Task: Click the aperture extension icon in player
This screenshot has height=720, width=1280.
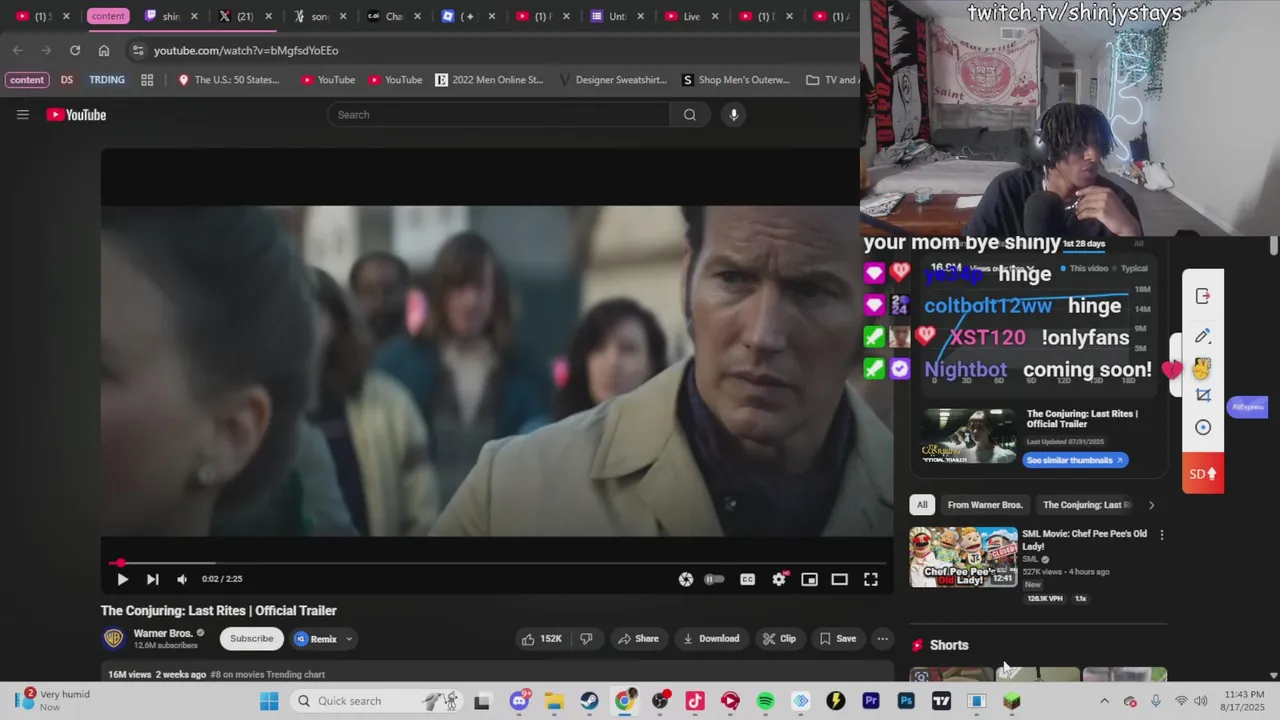Action: coord(686,579)
